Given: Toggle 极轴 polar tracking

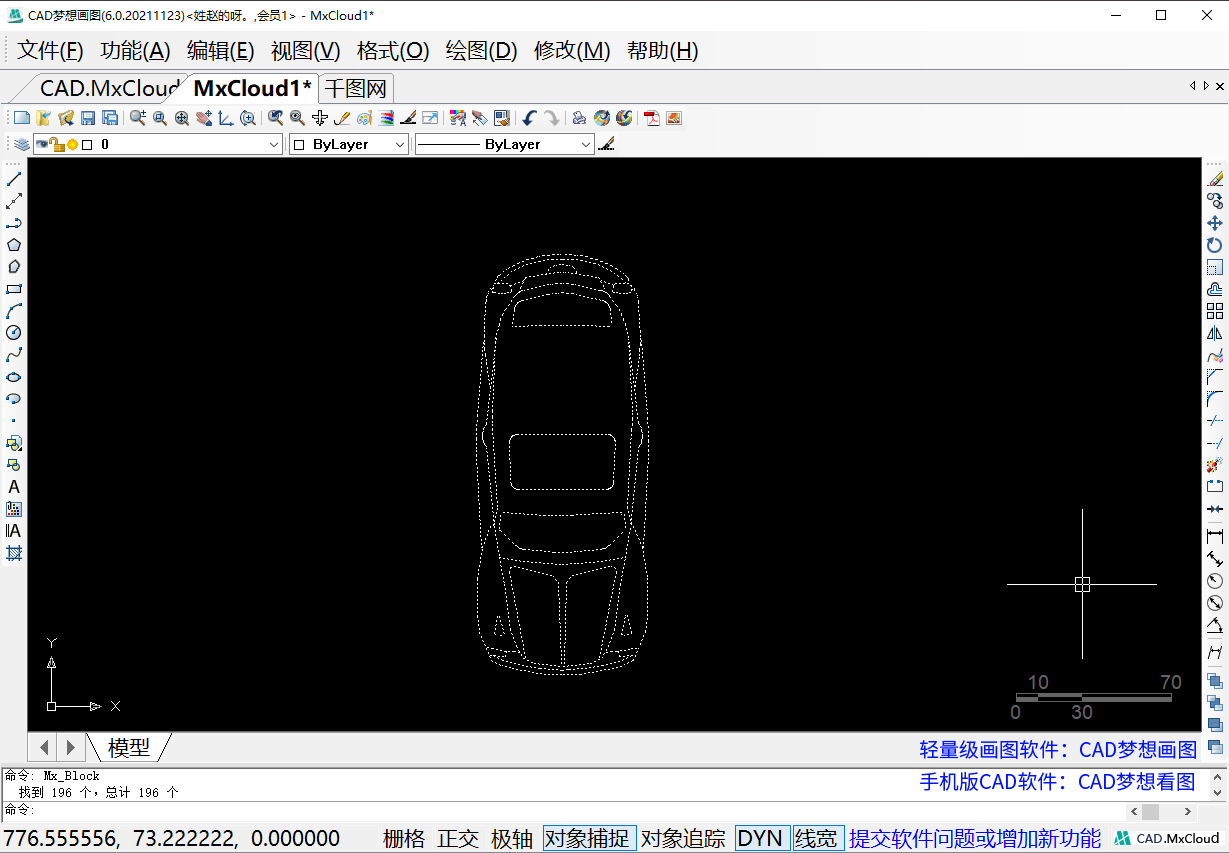Looking at the screenshot, I should click(512, 839).
